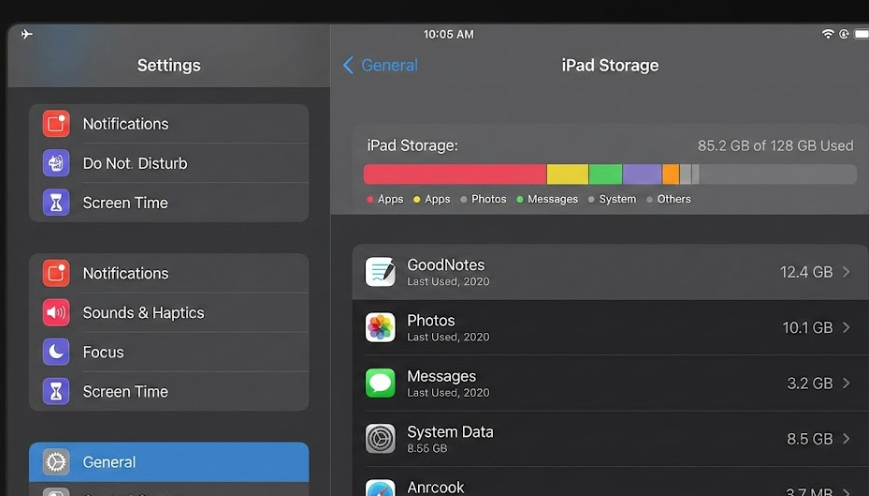
Task: Tap the orientation lock status icon
Action: [x=844, y=34]
